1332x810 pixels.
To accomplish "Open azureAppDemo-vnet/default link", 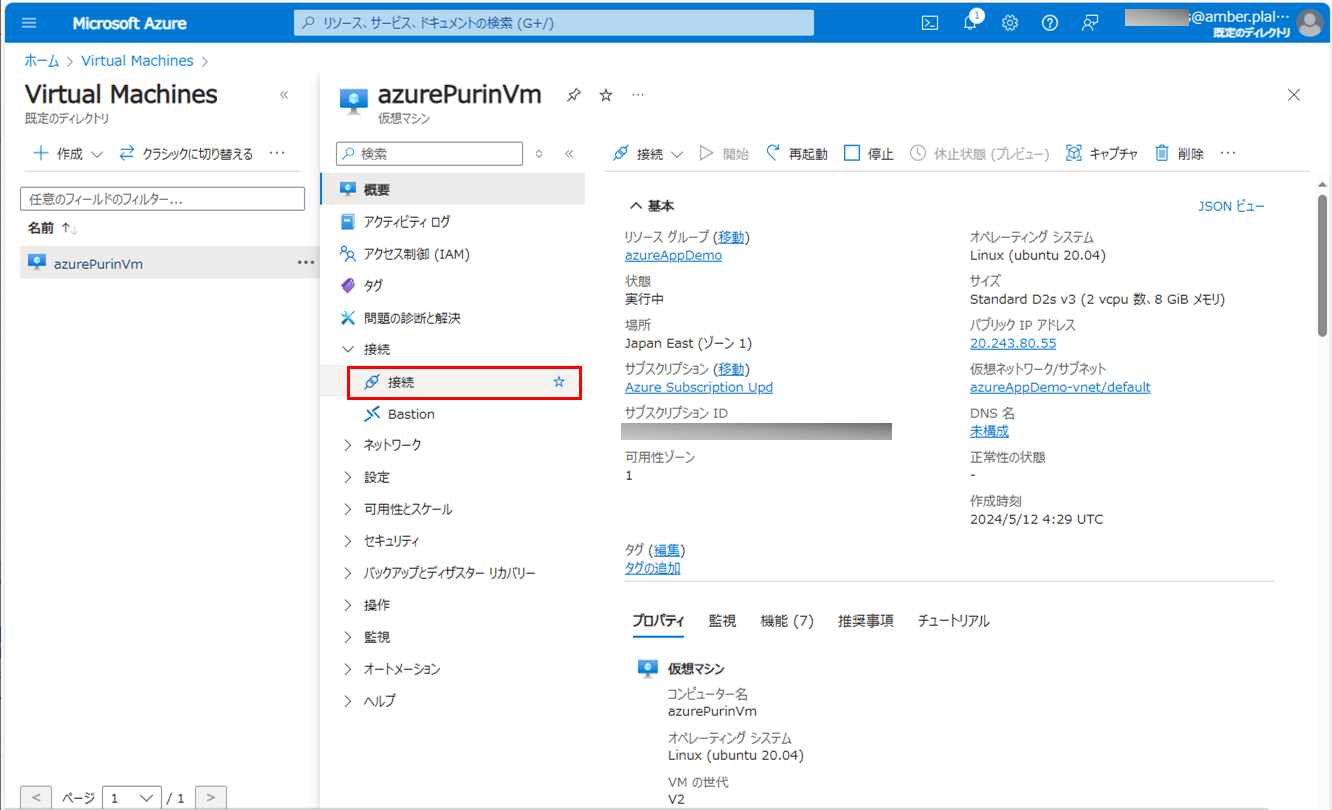I will (x=1060, y=387).
